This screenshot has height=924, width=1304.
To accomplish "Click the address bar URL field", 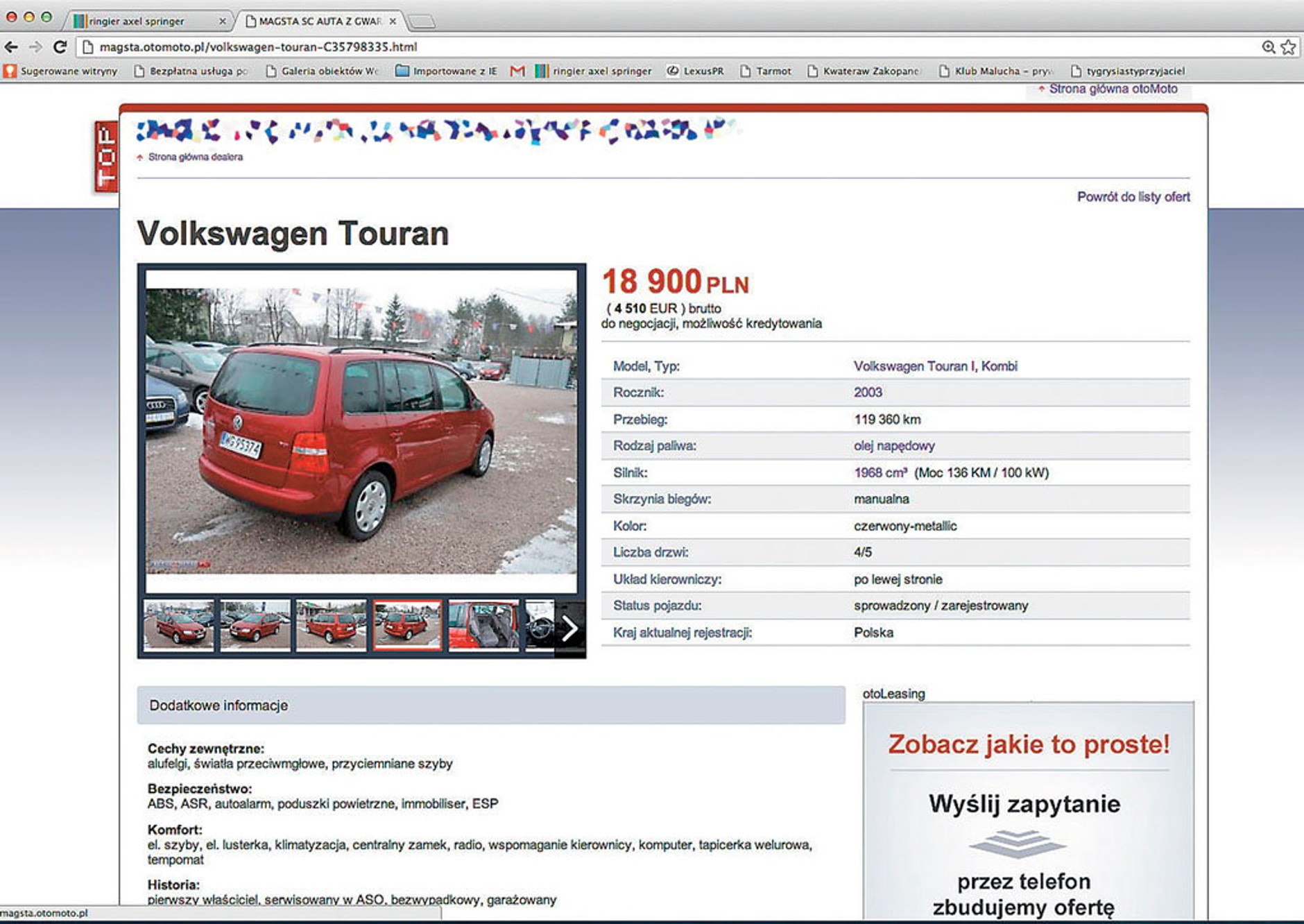I will [257, 46].
